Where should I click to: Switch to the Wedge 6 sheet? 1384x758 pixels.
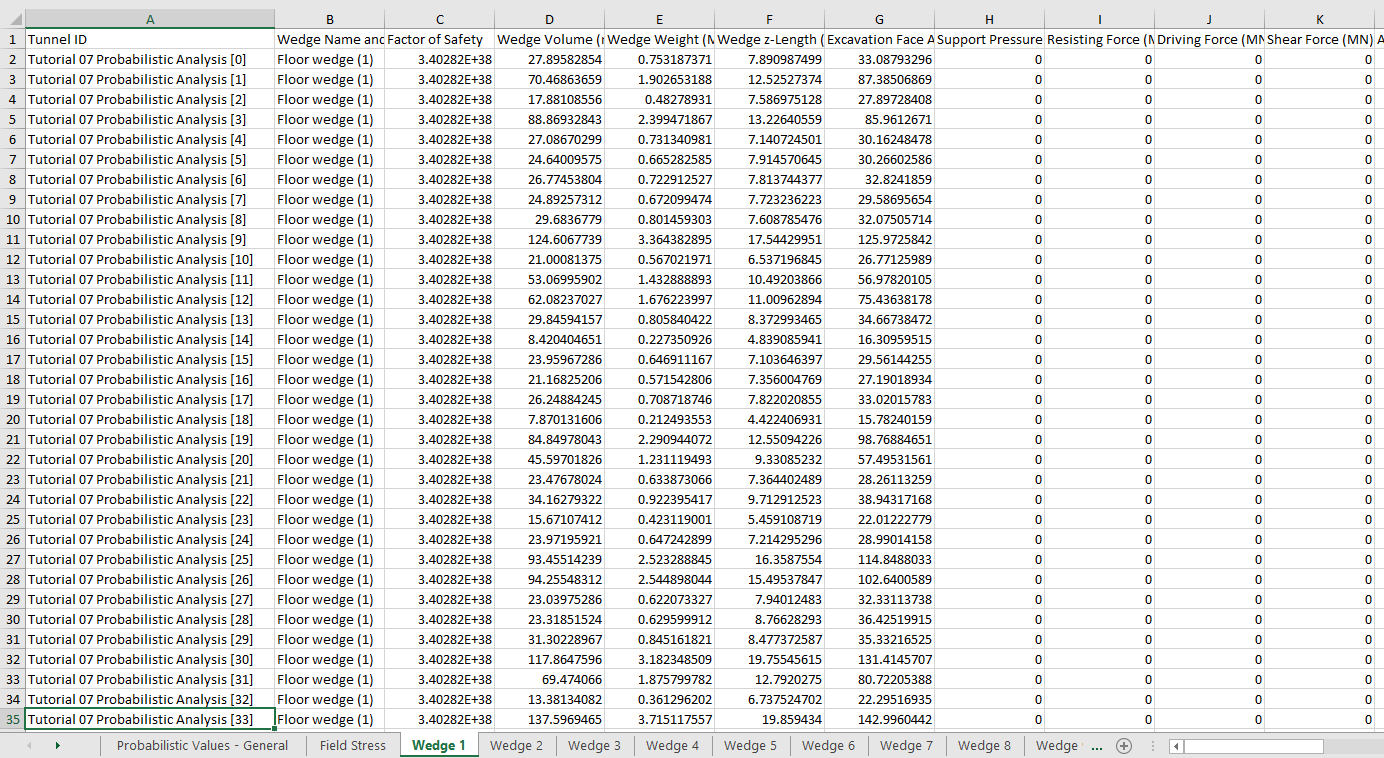click(829, 746)
